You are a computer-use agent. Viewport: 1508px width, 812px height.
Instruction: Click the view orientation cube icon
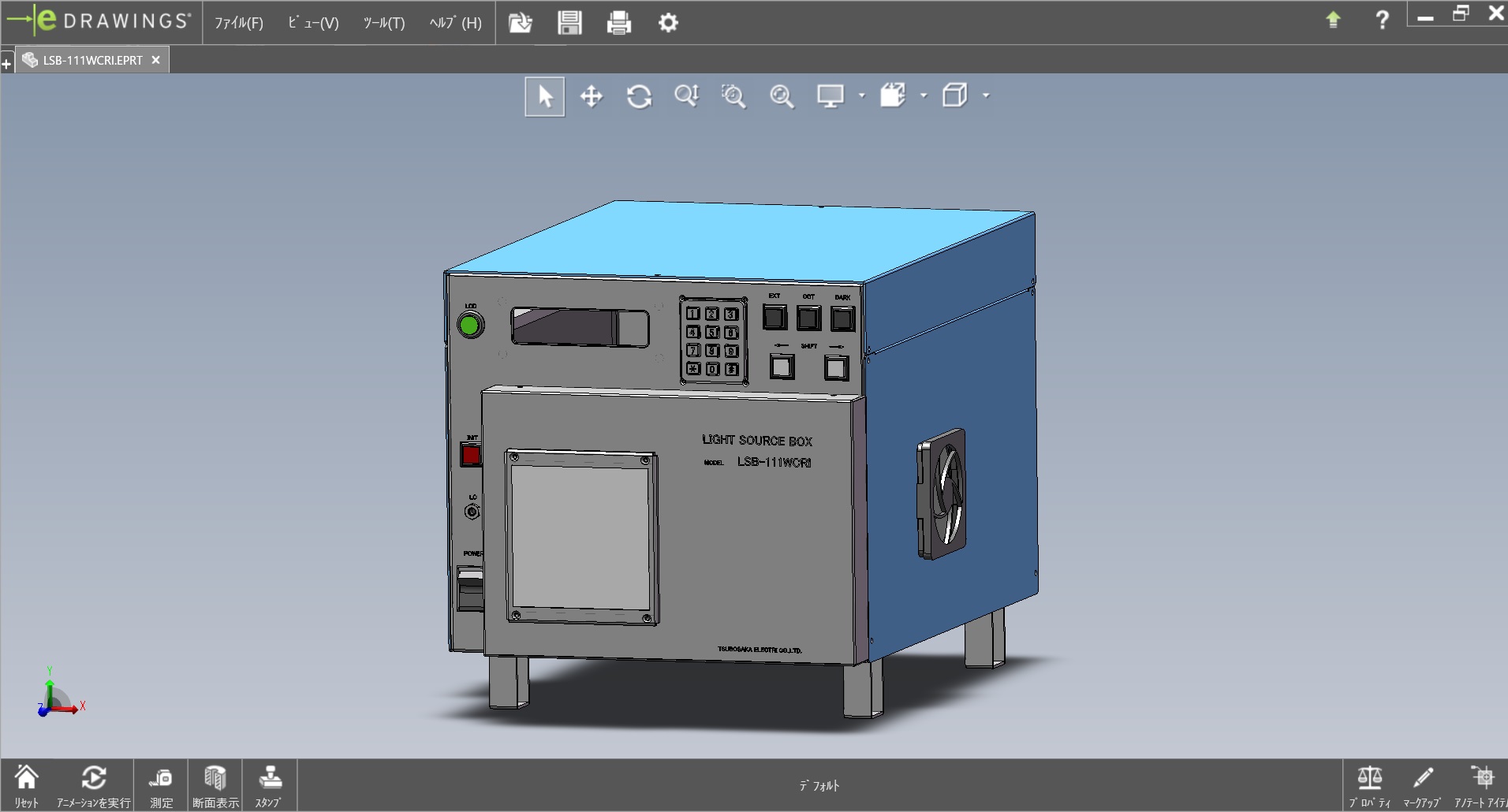pos(955,96)
